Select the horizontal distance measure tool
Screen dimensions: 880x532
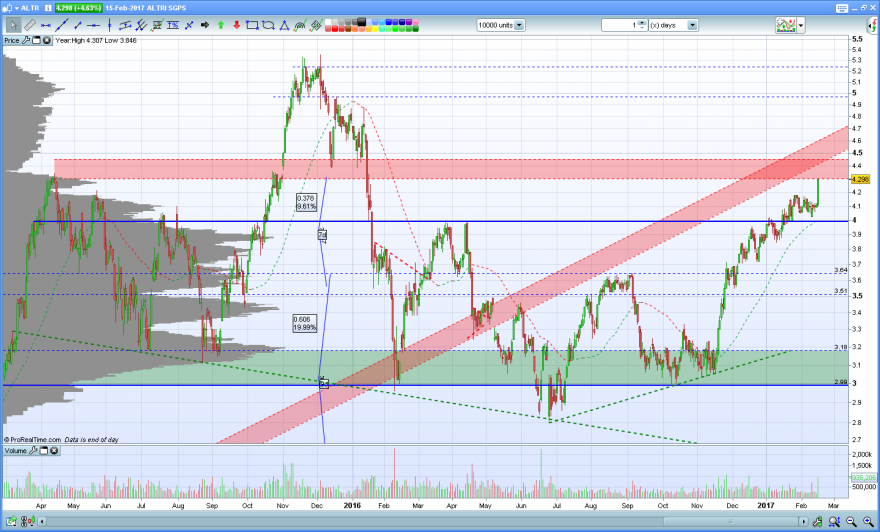[x=46, y=25]
